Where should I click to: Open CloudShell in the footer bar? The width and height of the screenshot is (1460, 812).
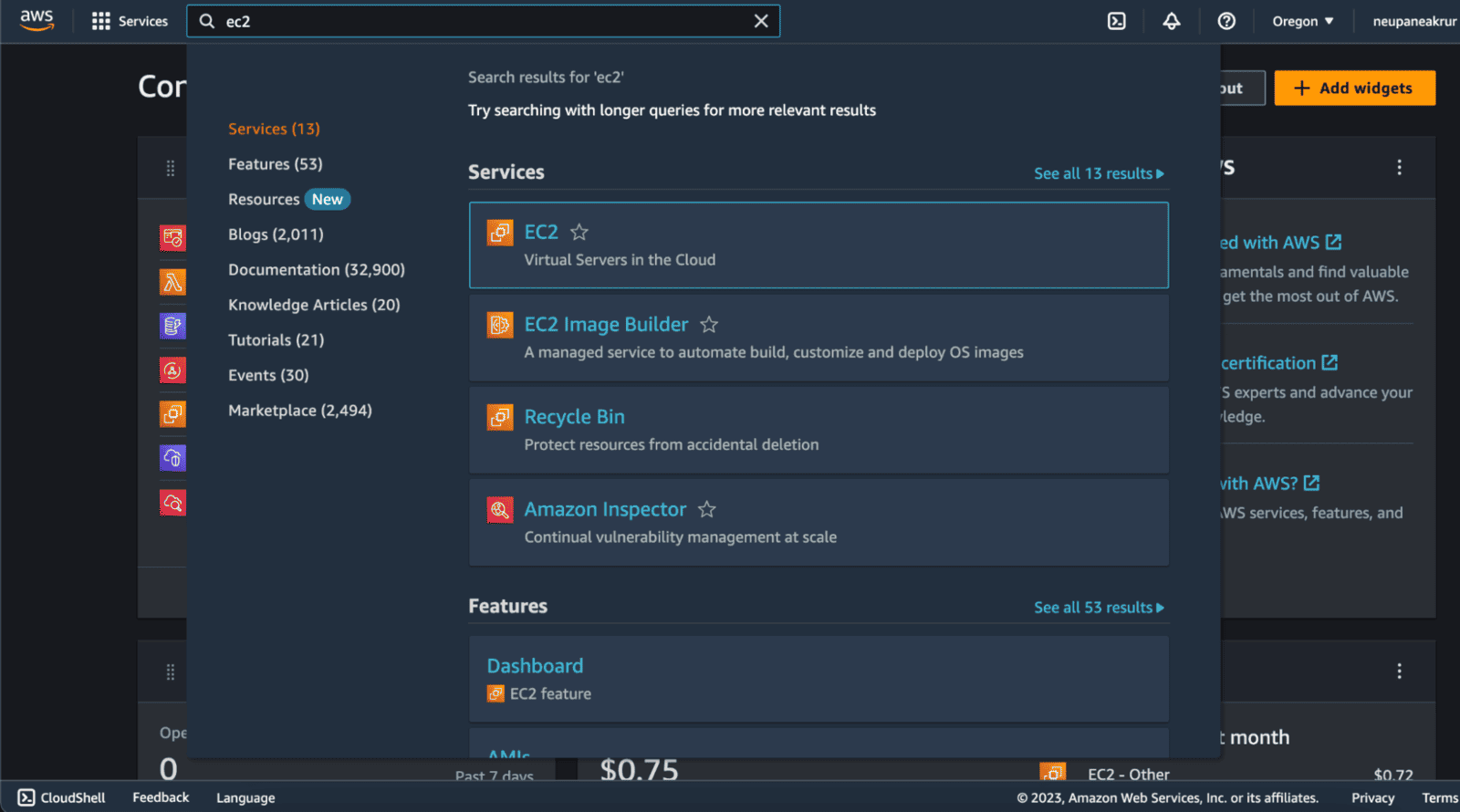[x=62, y=797]
